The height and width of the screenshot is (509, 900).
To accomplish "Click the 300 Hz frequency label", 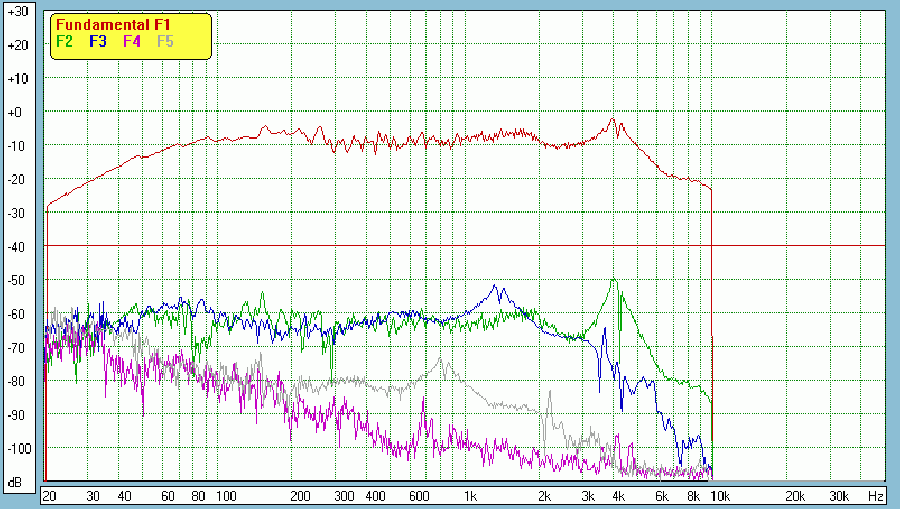I will 344,496.
